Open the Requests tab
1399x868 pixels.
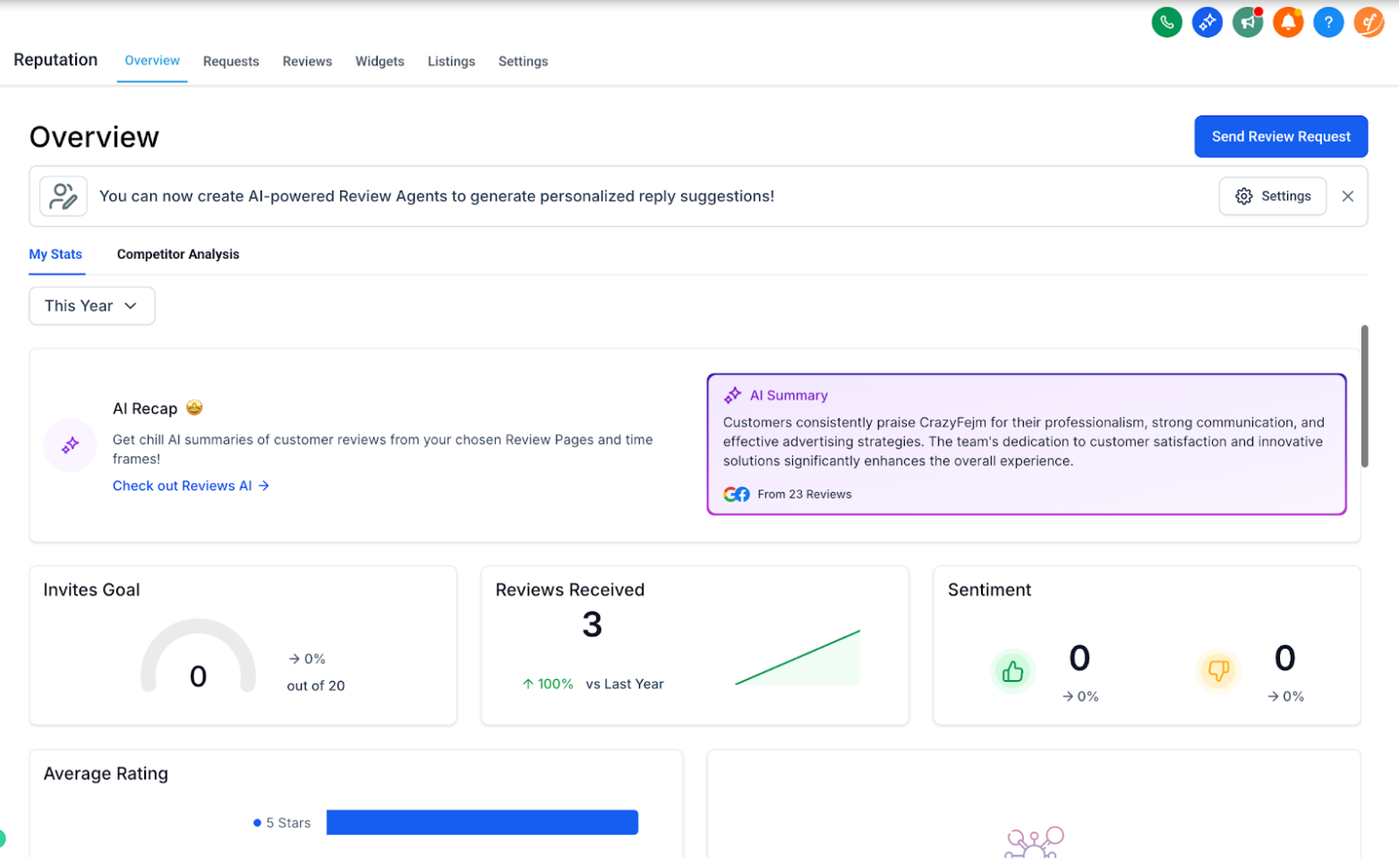pyautogui.click(x=231, y=62)
